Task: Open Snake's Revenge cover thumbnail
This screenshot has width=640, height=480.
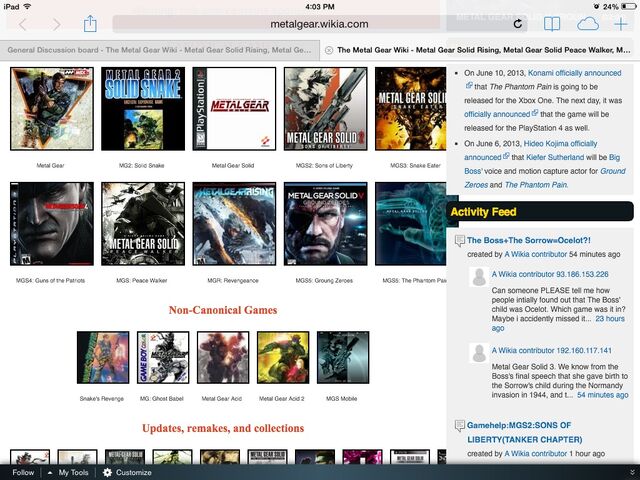Action: pyautogui.click(x=103, y=357)
